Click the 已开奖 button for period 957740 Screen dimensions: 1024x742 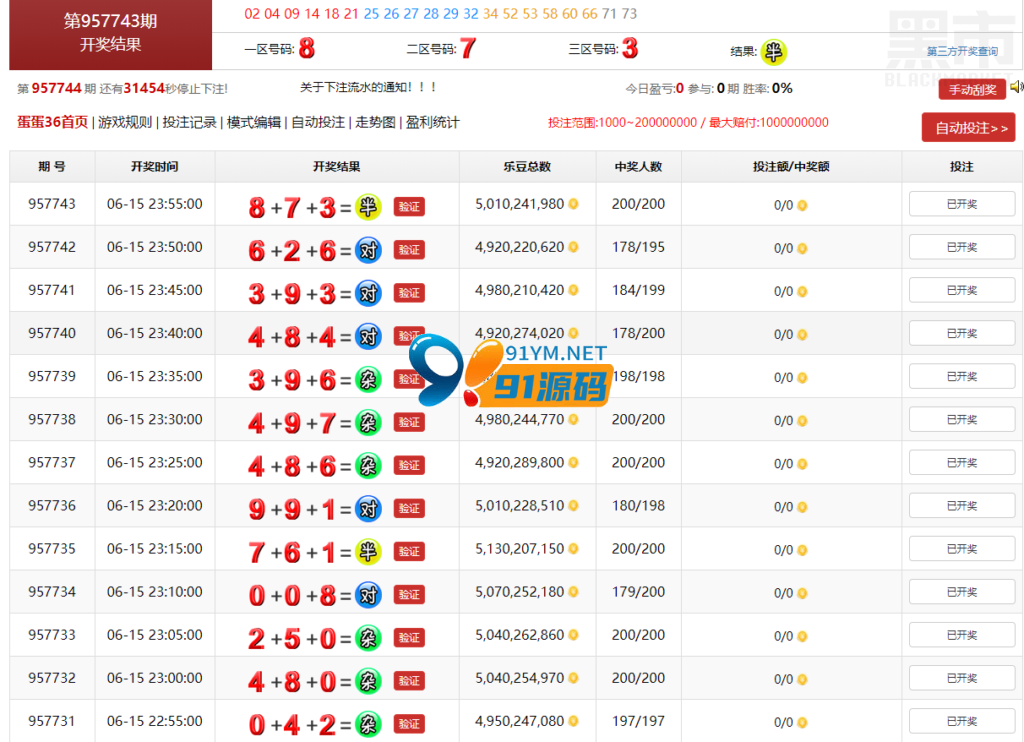962,333
